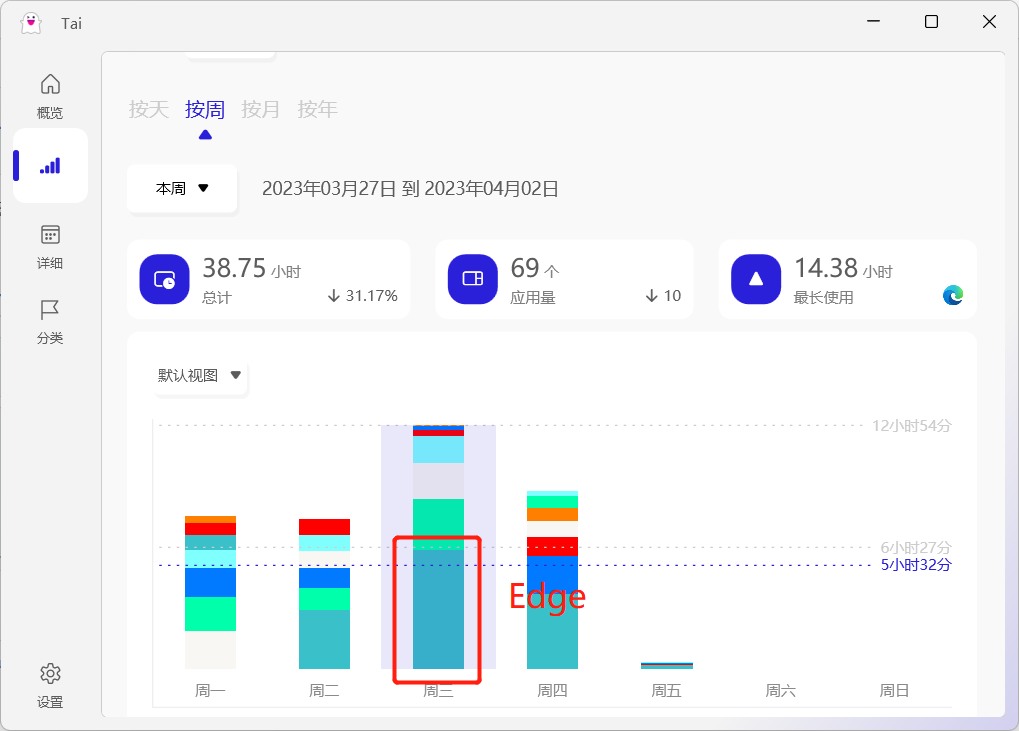This screenshot has height=731, width=1019.
Task: Click the small 周五 bar in the chart
Action: click(665, 663)
